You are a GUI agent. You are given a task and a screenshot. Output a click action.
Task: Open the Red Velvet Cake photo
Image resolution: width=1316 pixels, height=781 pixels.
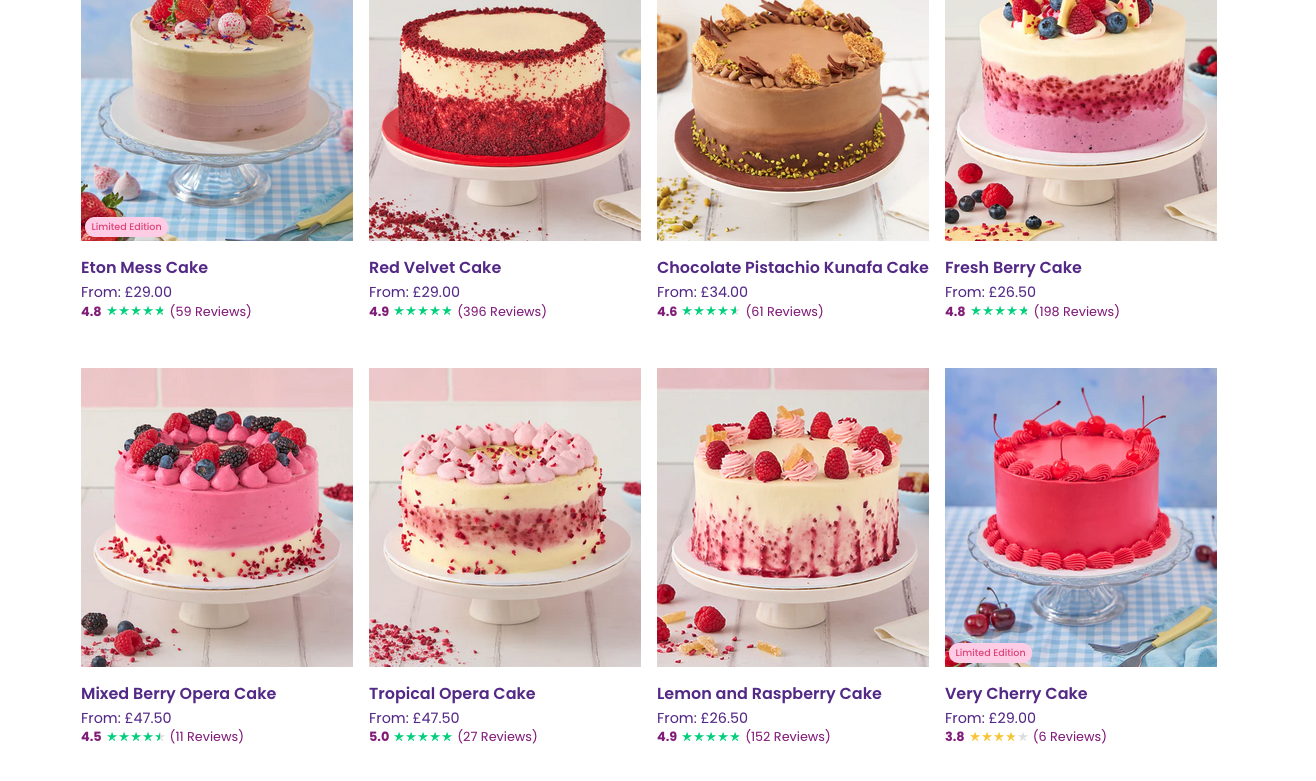coord(505,120)
